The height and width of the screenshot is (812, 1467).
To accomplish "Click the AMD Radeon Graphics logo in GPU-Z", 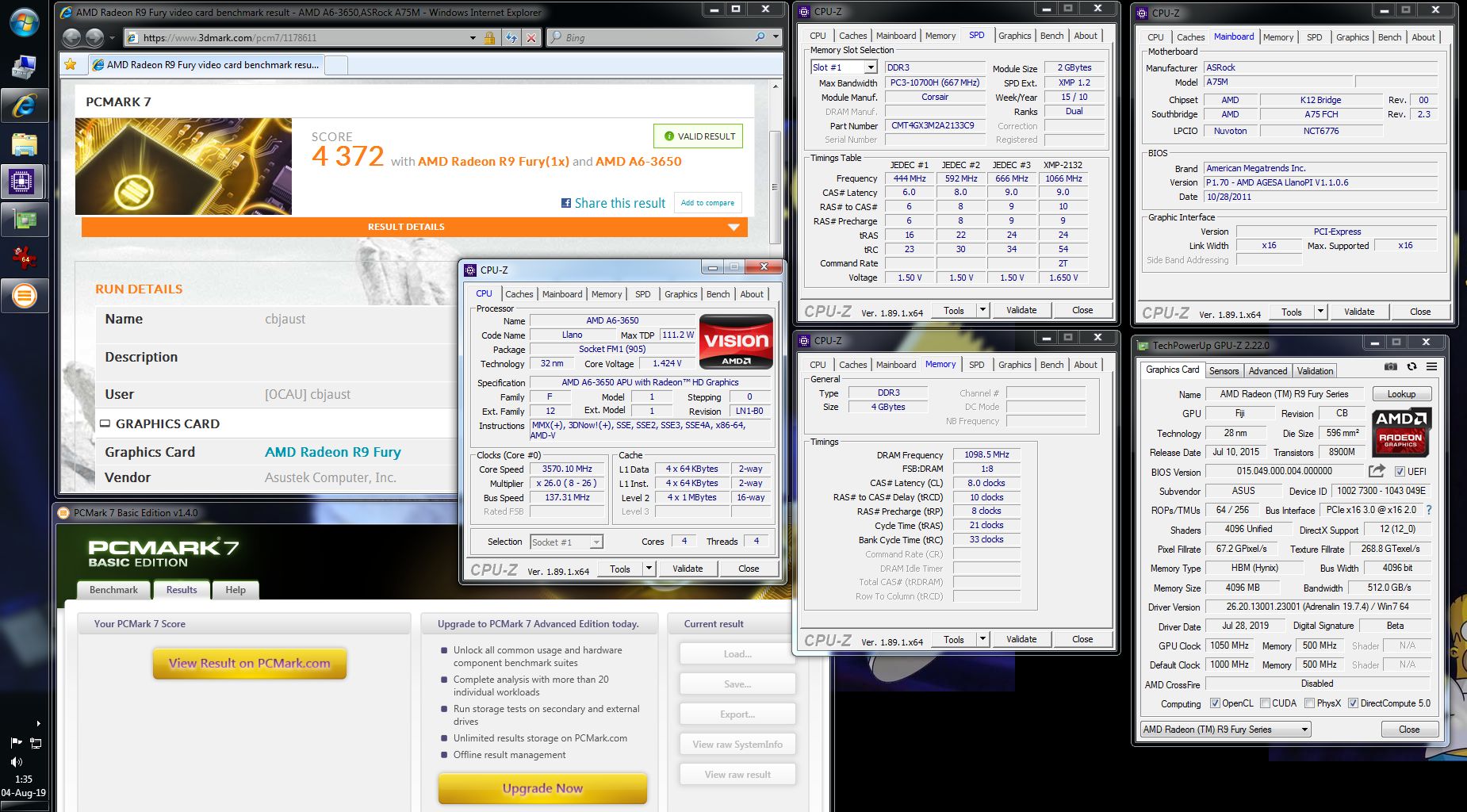I will tap(1401, 432).
